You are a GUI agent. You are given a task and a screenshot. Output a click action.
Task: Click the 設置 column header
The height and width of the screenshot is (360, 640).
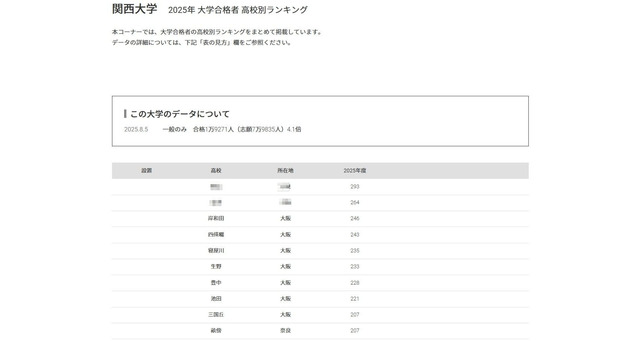147,171
